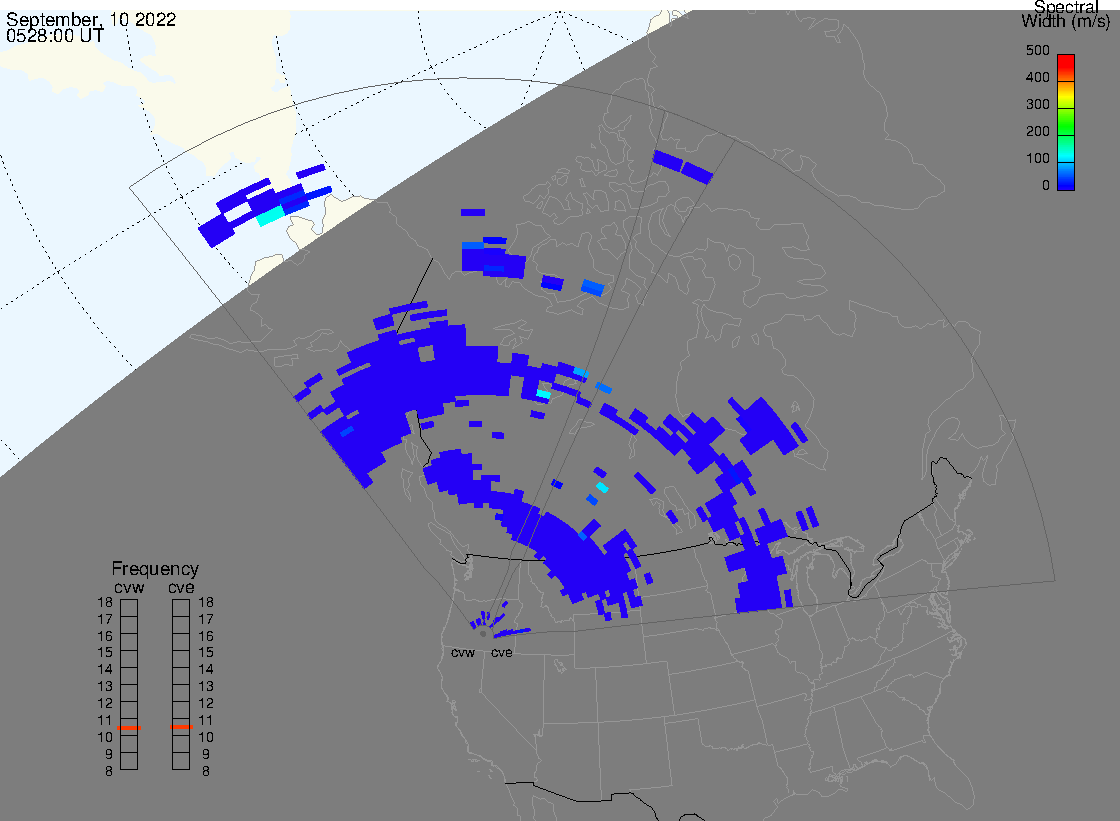Screen dimensions: 1120x821
Task: Click the time stamp "0528:00 UT"
Action: (55, 35)
